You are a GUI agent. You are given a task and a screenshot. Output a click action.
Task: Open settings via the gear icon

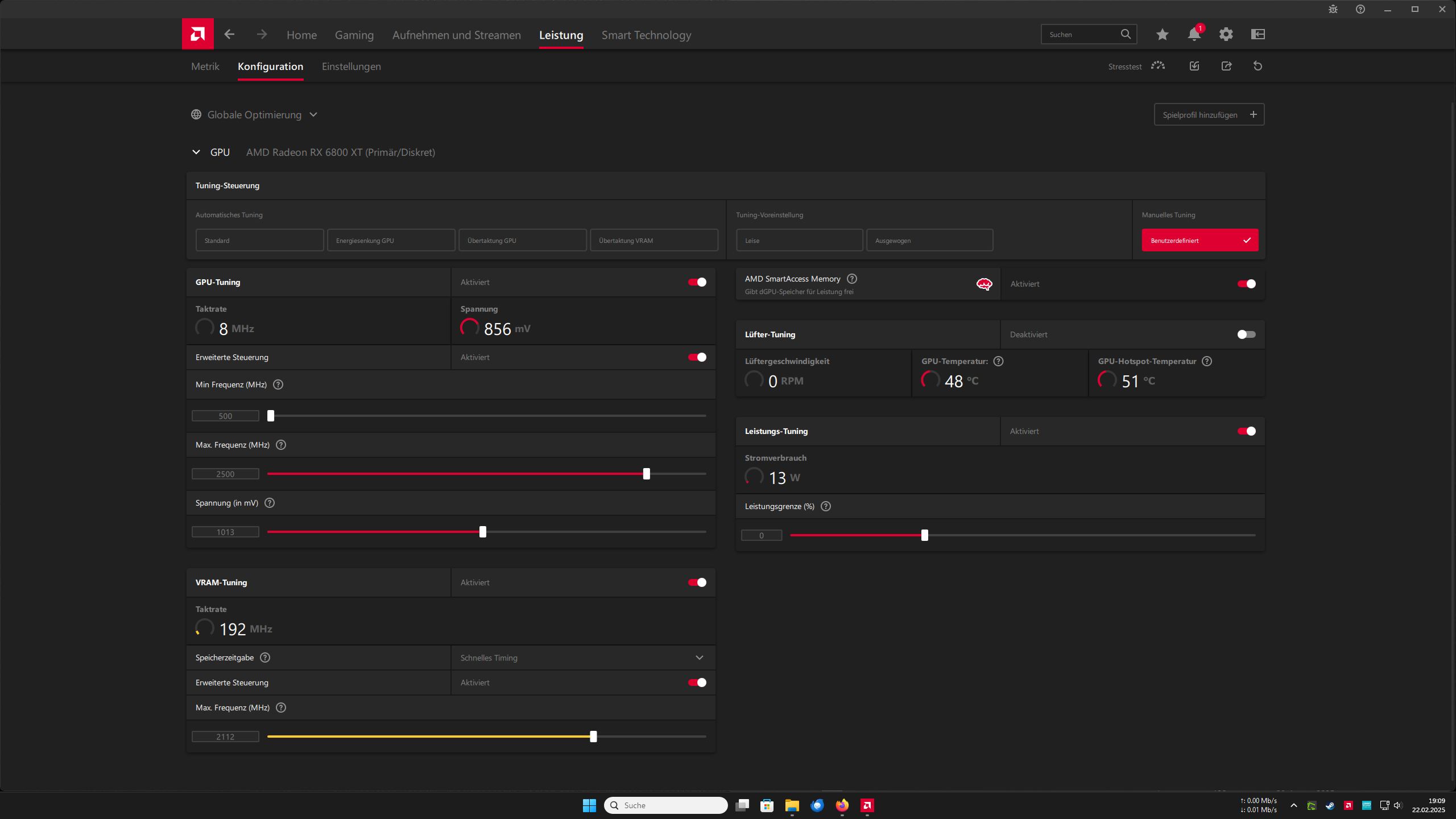(1226, 35)
